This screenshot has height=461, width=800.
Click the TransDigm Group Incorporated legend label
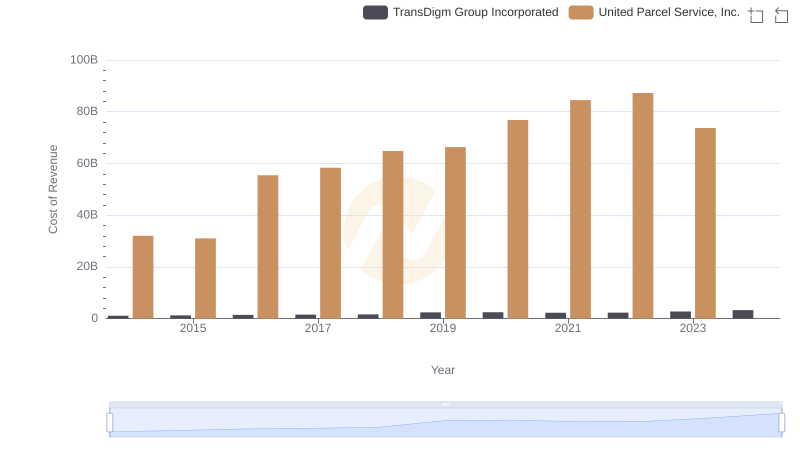[476, 12]
